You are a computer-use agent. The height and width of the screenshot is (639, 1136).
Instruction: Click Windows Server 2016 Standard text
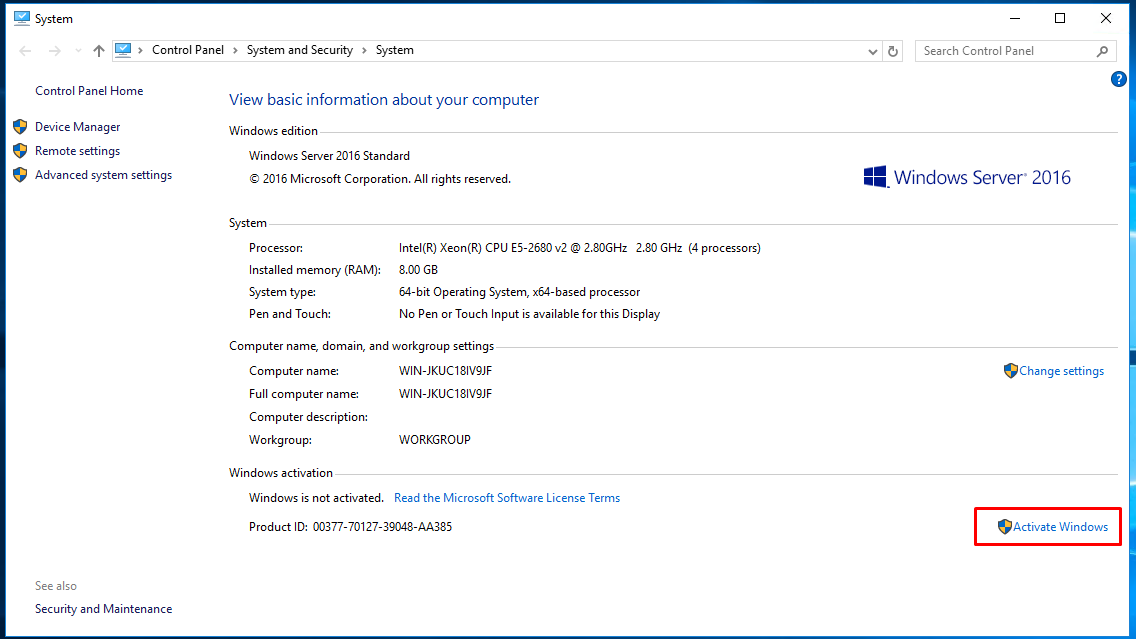[x=330, y=156]
